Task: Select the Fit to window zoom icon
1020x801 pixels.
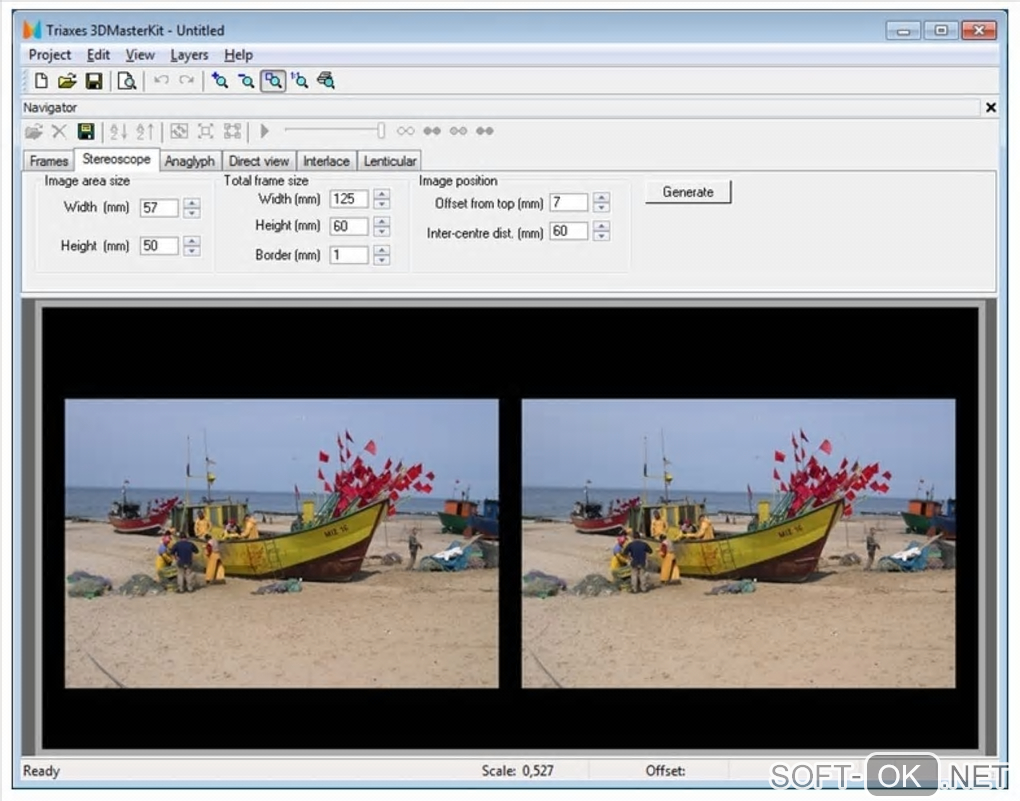Action: click(272, 81)
